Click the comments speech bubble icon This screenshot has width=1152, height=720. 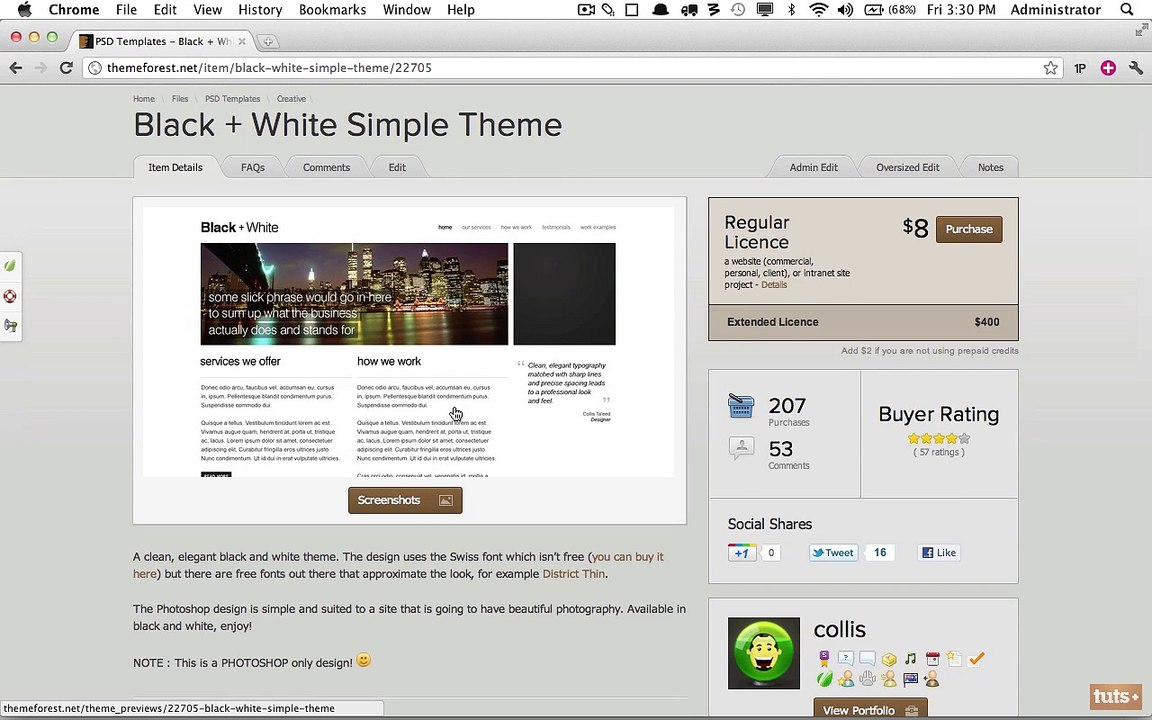pyautogui.click(x=741, y=447)
